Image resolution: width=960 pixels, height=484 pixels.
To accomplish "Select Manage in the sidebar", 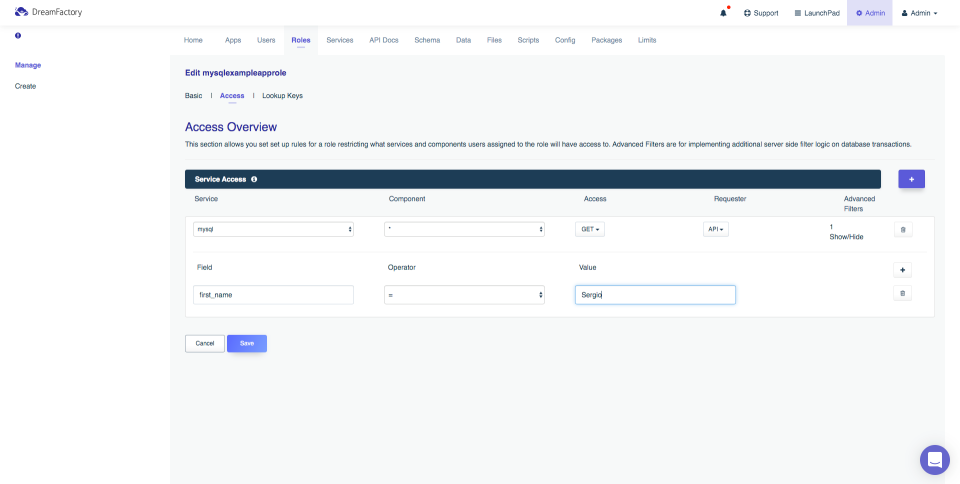I will (x=28, y=65).
